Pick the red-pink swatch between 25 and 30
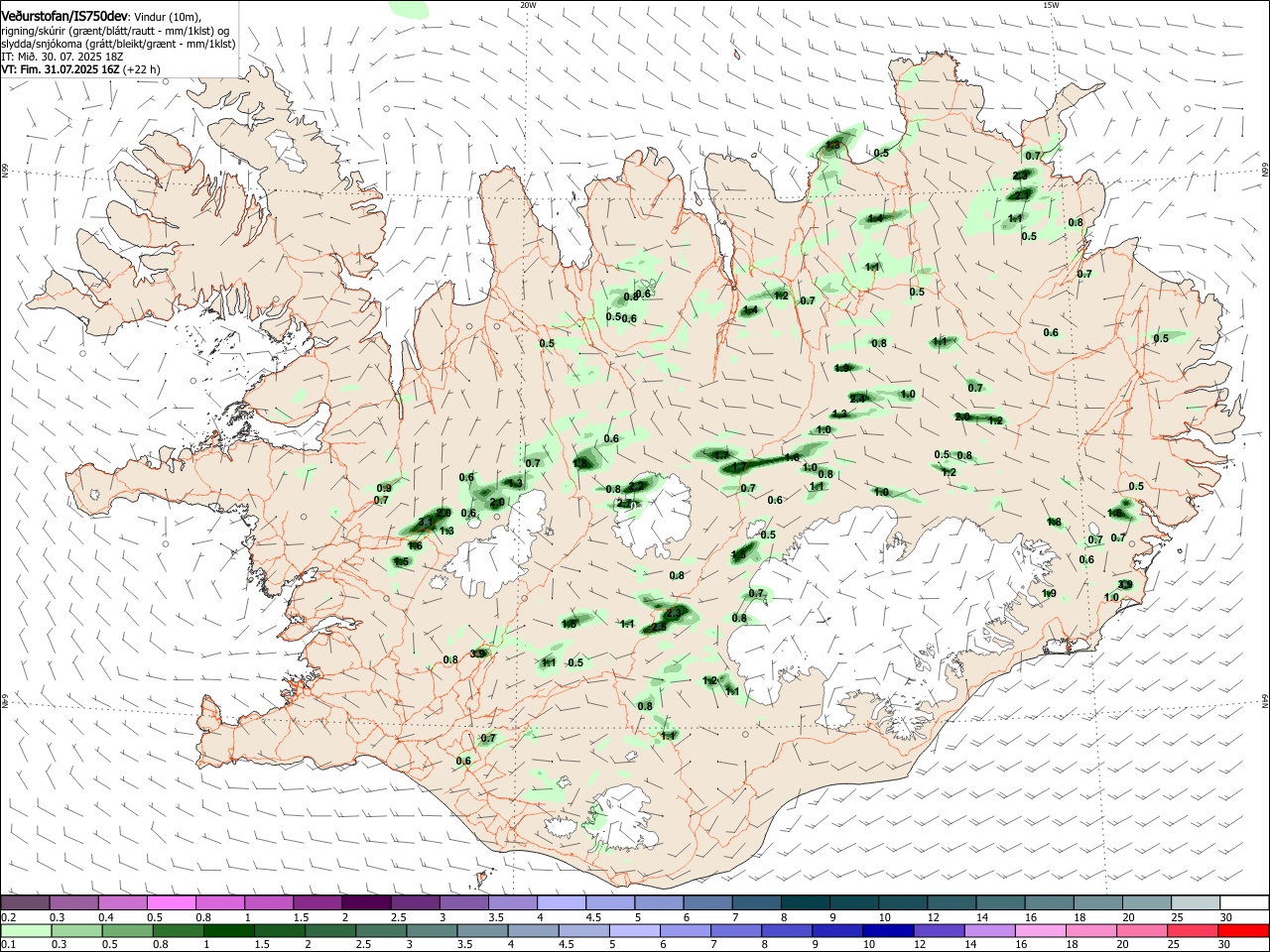This screenshot has height=952, width=1270. 1193,930
